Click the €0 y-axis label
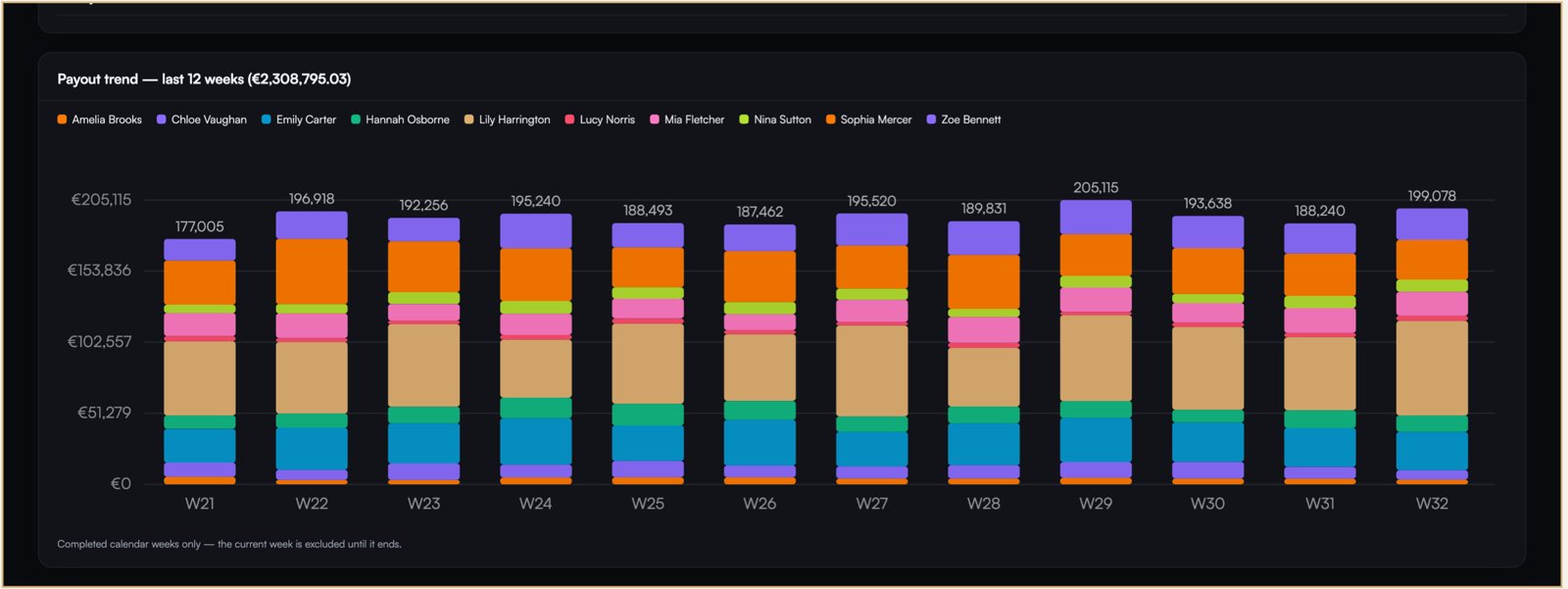 [121, 484]
